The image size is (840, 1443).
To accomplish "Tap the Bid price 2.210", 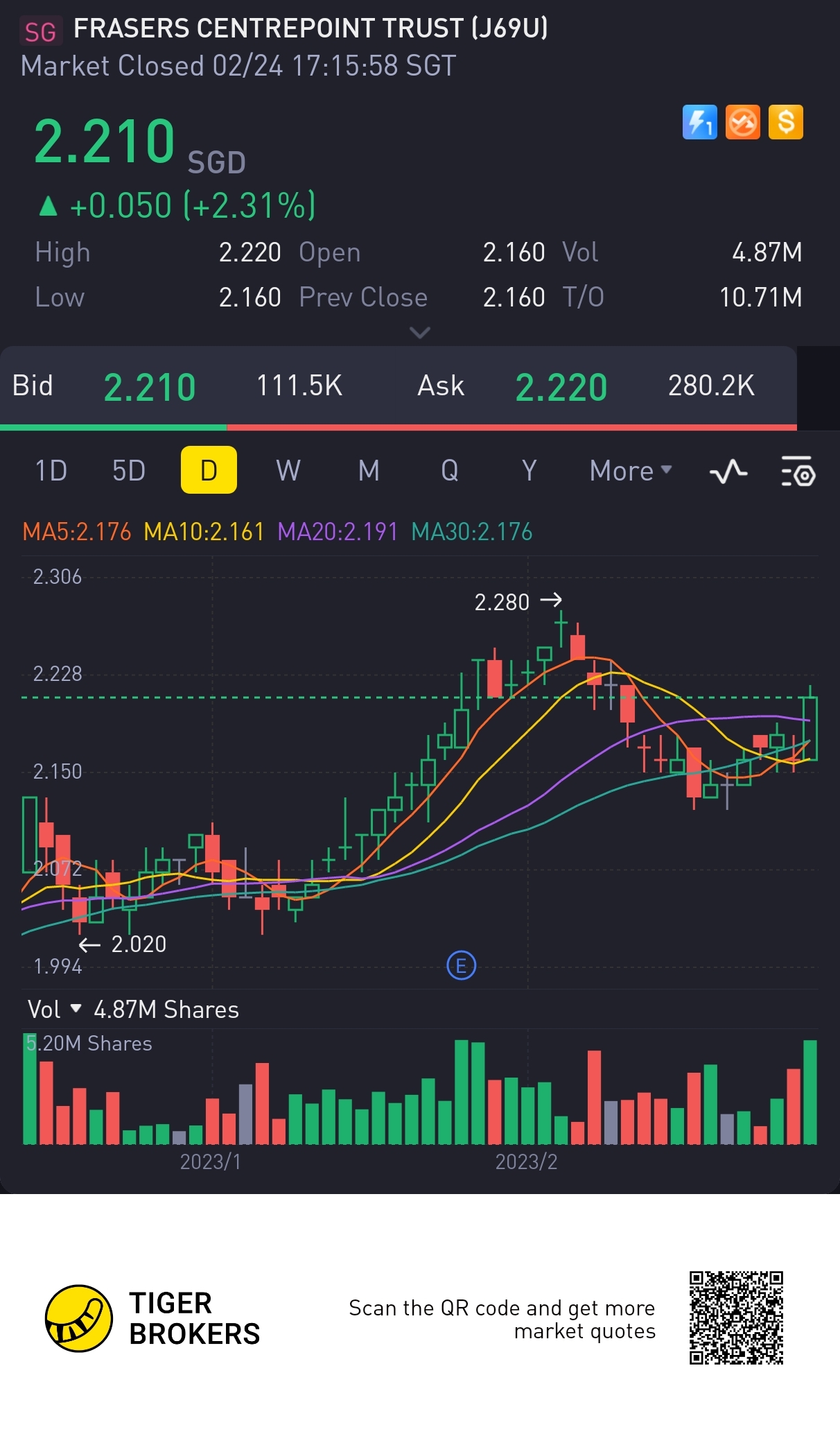I will coord(150,387).
